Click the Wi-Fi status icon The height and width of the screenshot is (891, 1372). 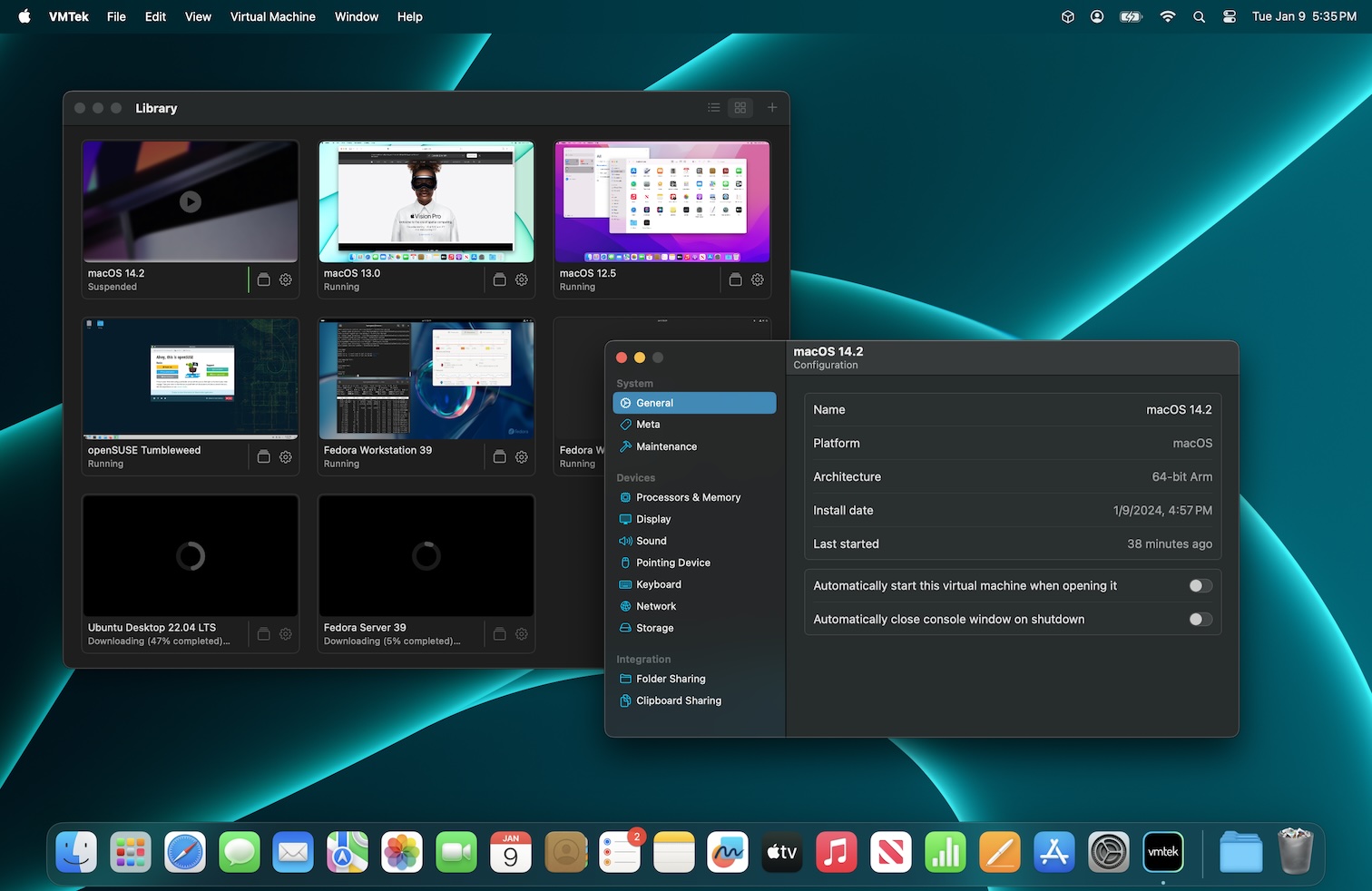click(x=1168, y=16)
